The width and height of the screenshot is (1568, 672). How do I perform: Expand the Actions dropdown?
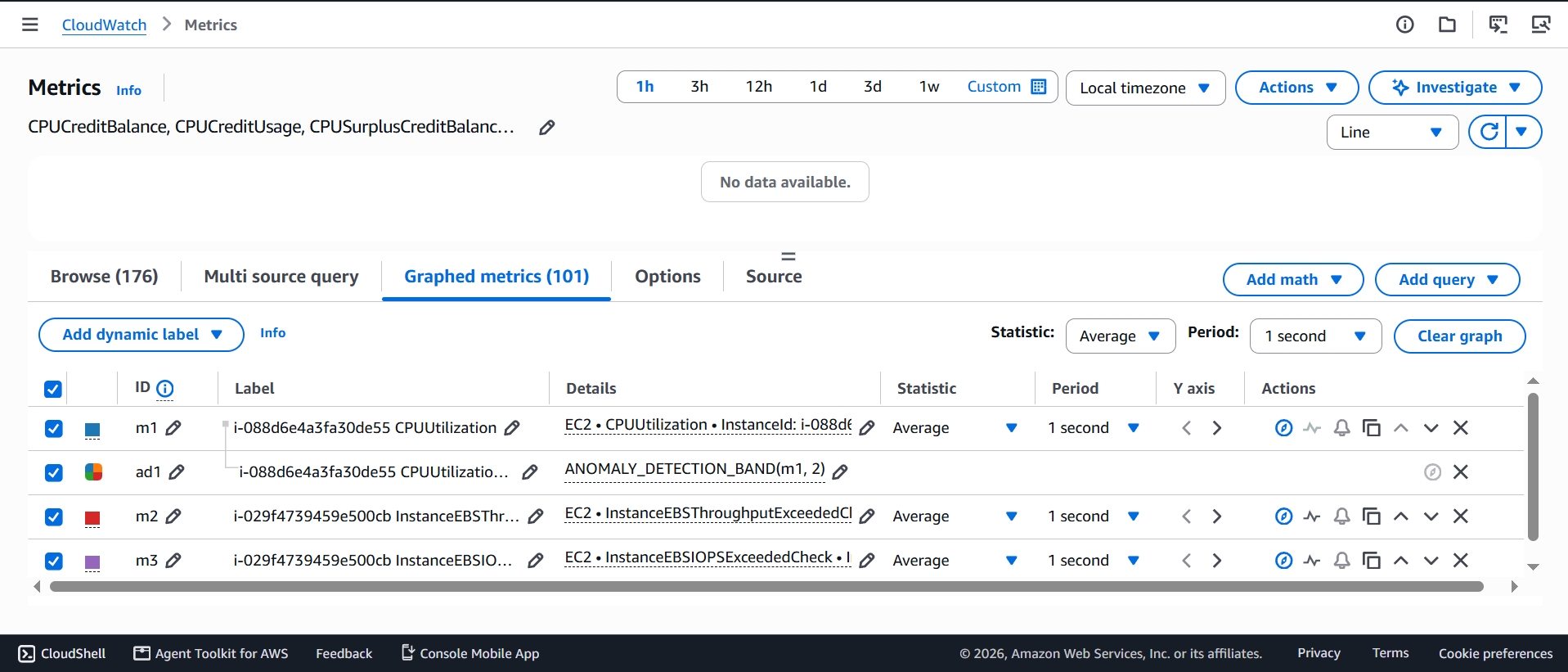[x=1296, y=88]
